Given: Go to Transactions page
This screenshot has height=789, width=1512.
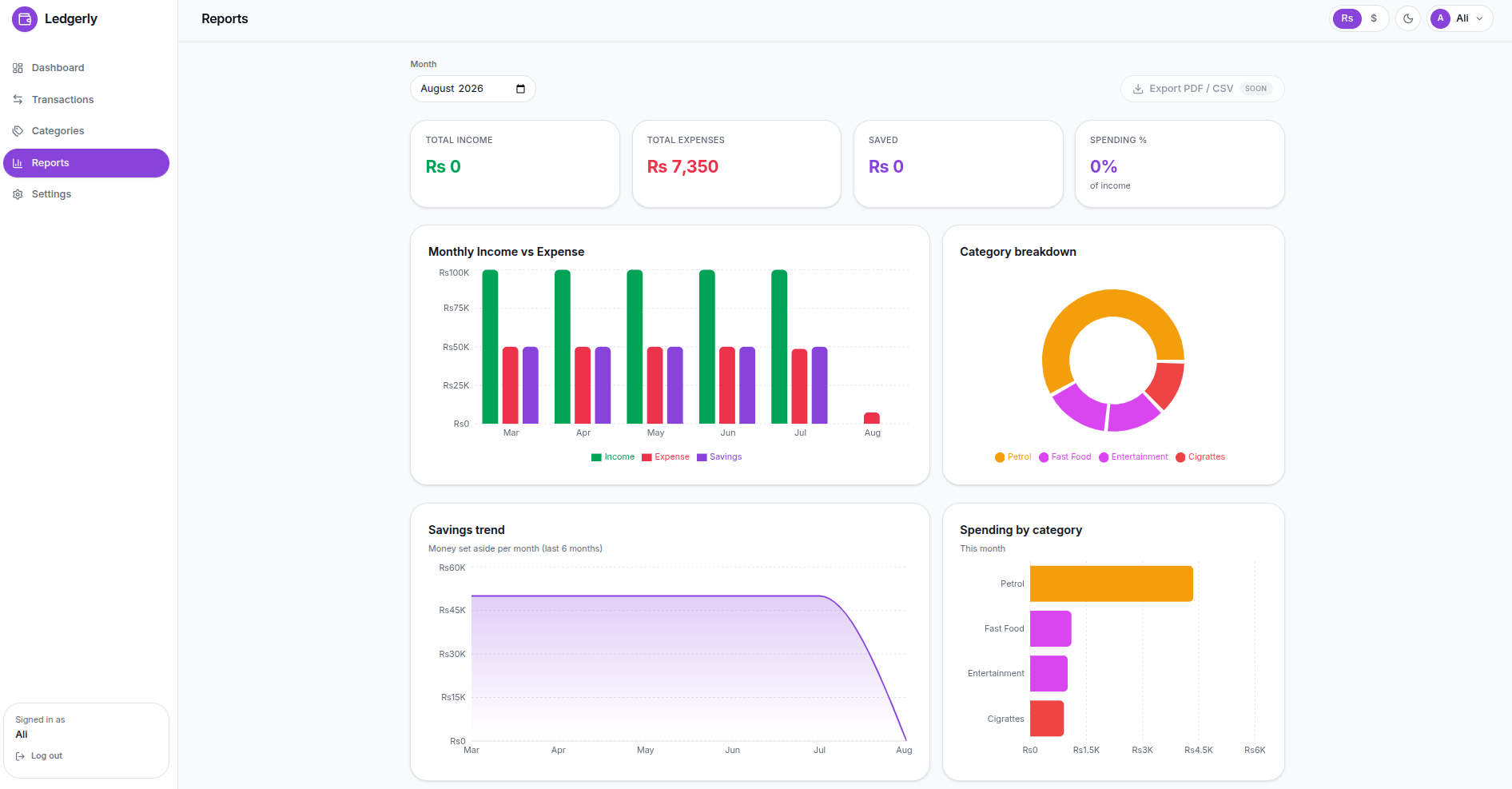Looking at the screenshot, I should [x=86, y=99].
